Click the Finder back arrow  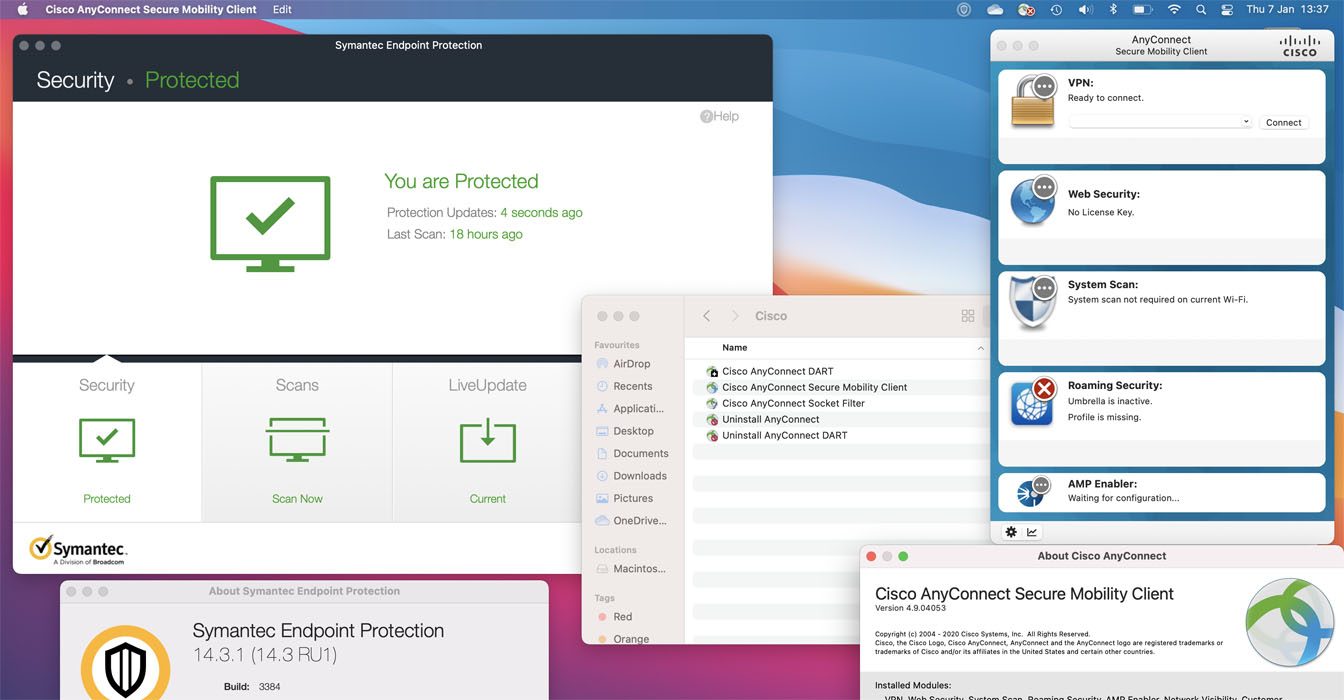(706, 316)
